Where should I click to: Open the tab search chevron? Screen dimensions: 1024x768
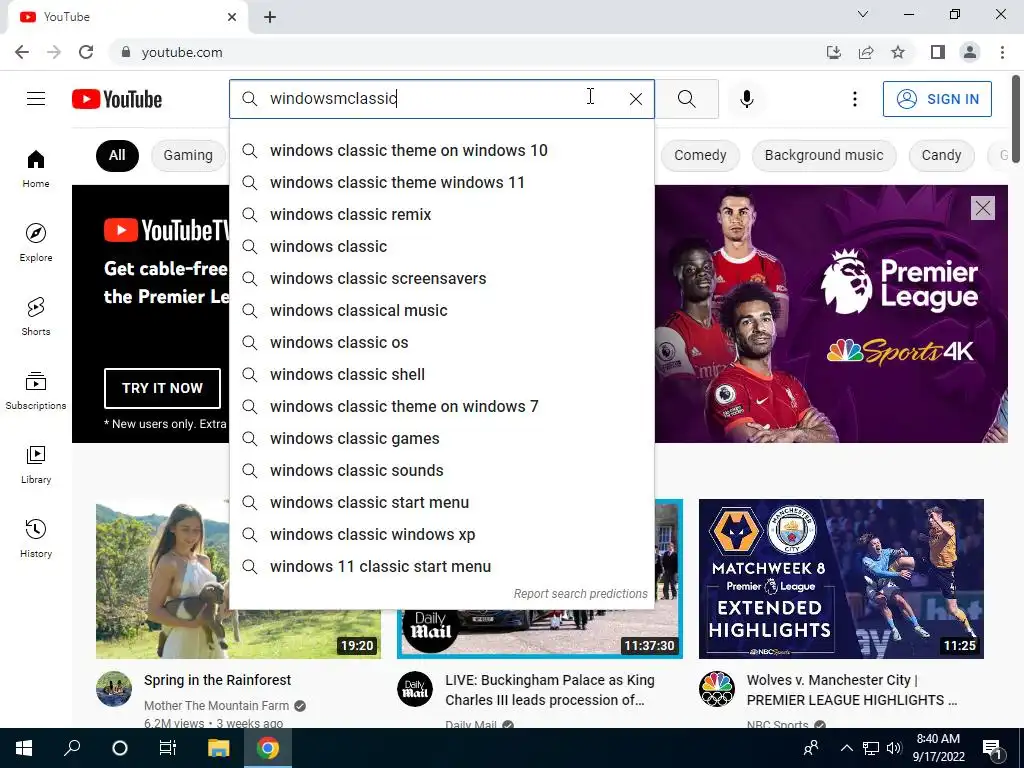863,14
